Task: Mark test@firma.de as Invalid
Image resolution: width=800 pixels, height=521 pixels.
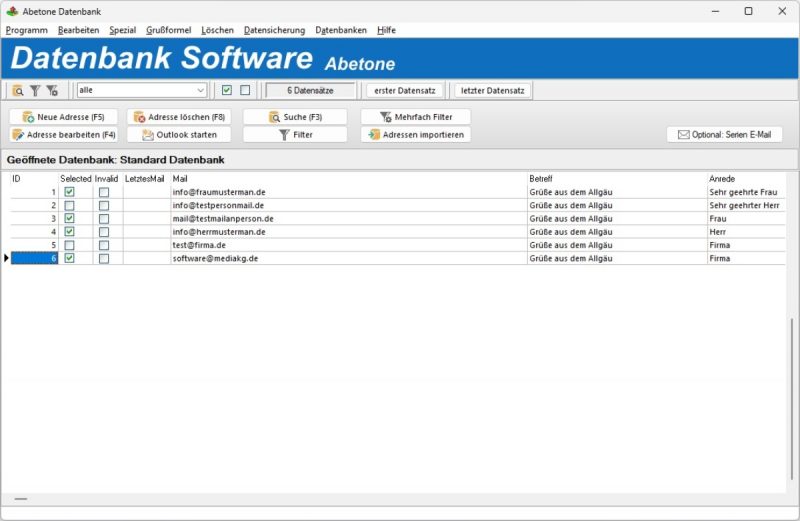Action: point(104,245)
